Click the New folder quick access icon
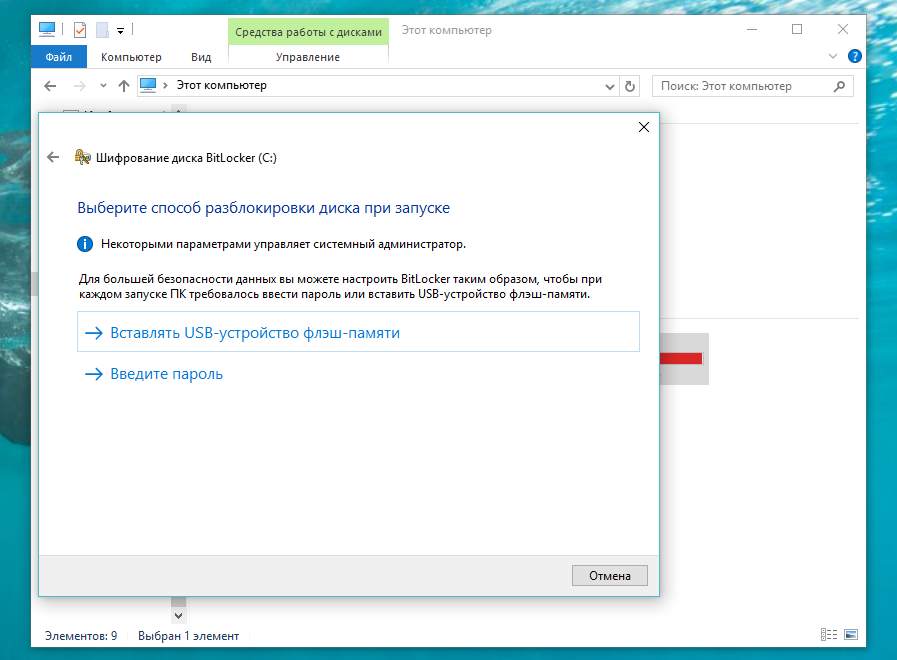 (102, 30)
